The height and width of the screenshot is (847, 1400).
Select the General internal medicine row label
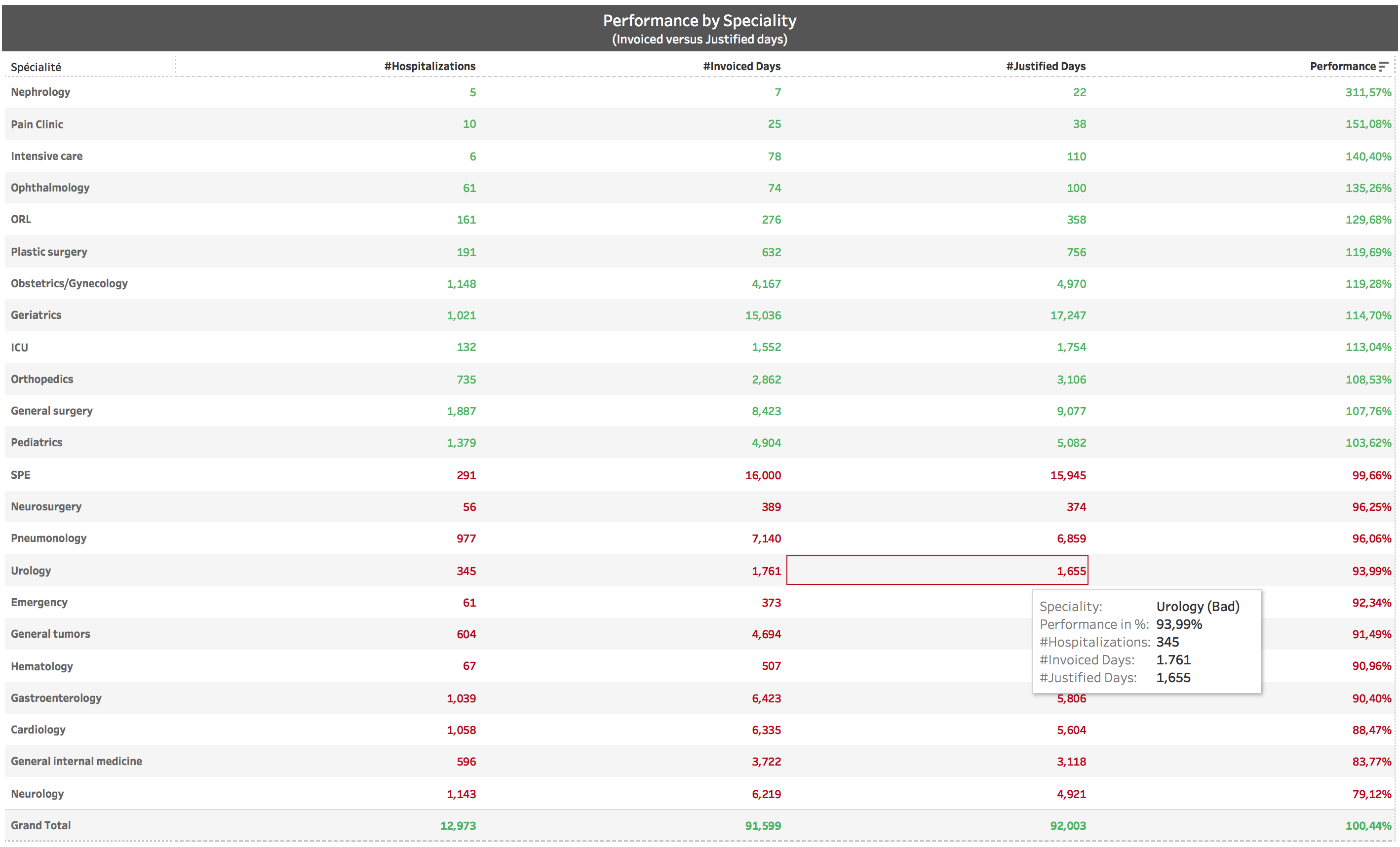click(x=76, y=761)
